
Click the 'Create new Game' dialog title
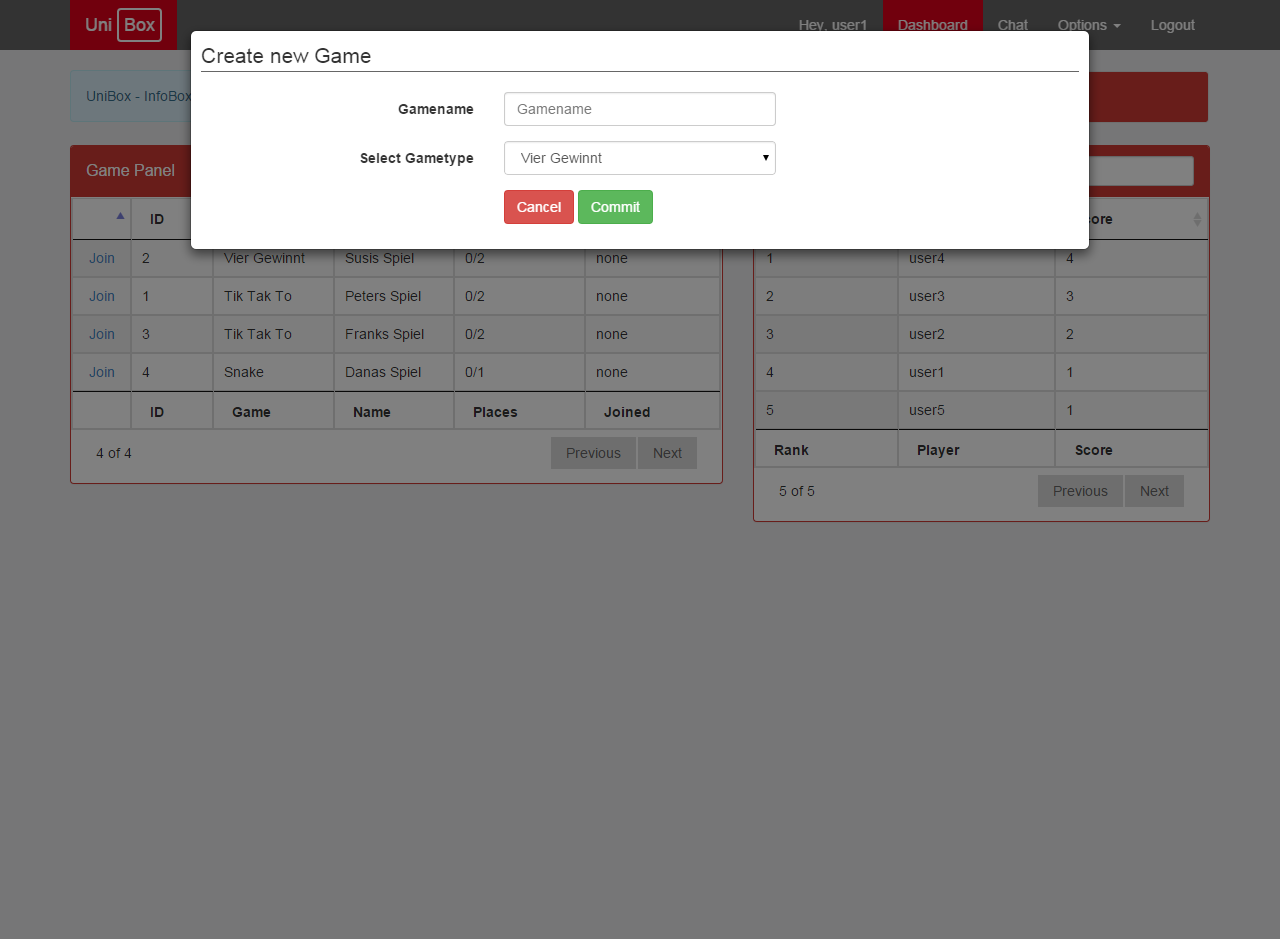[x=286, y=56]
